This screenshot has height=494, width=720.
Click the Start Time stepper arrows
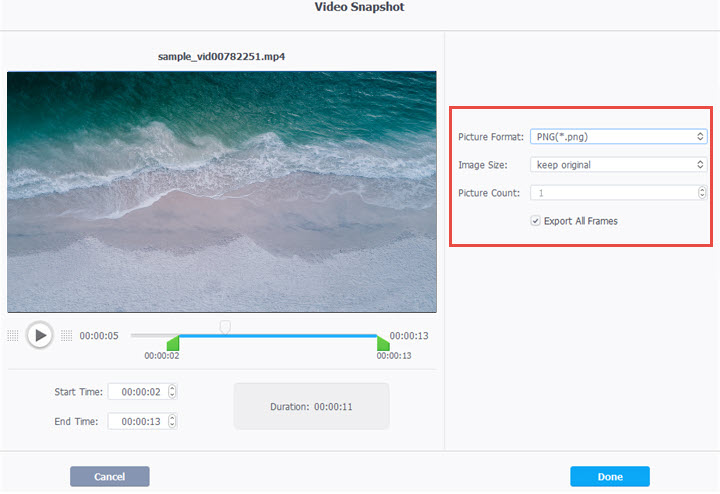[172, 392]
